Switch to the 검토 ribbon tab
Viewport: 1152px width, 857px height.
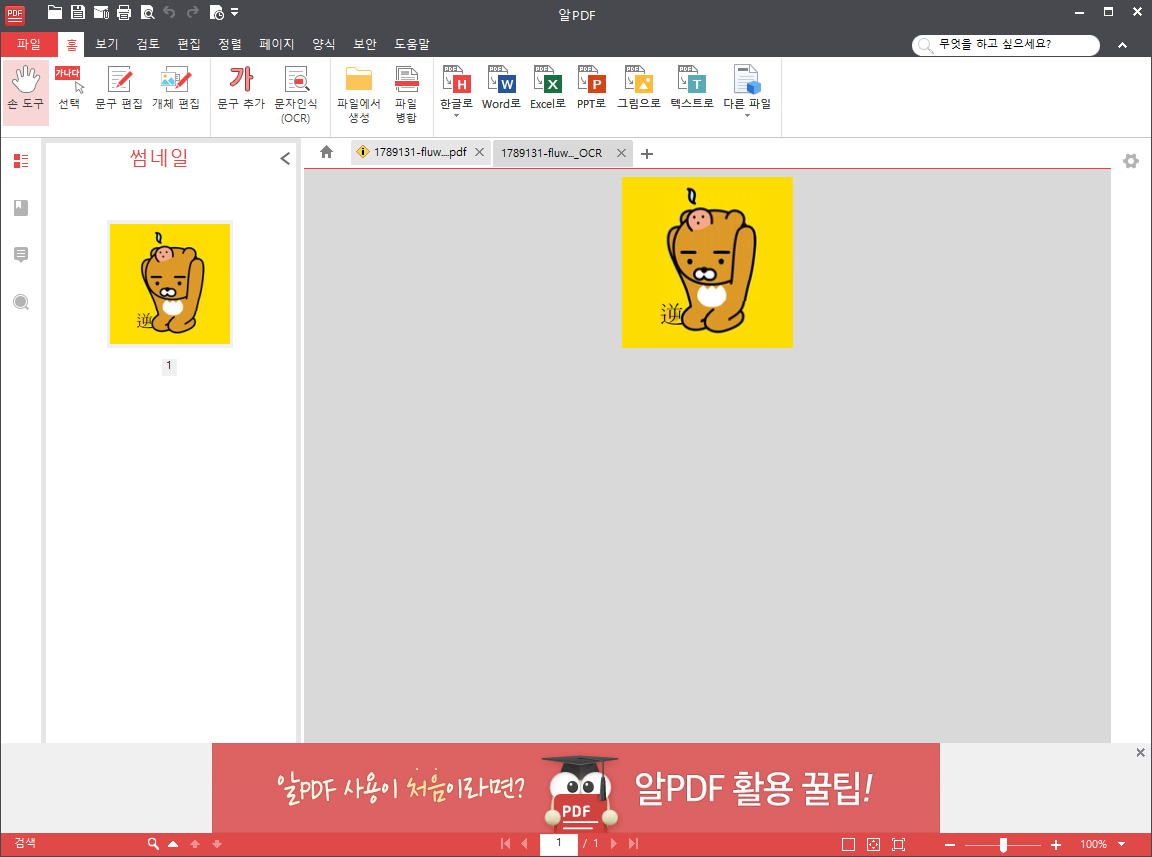point(148,44)
